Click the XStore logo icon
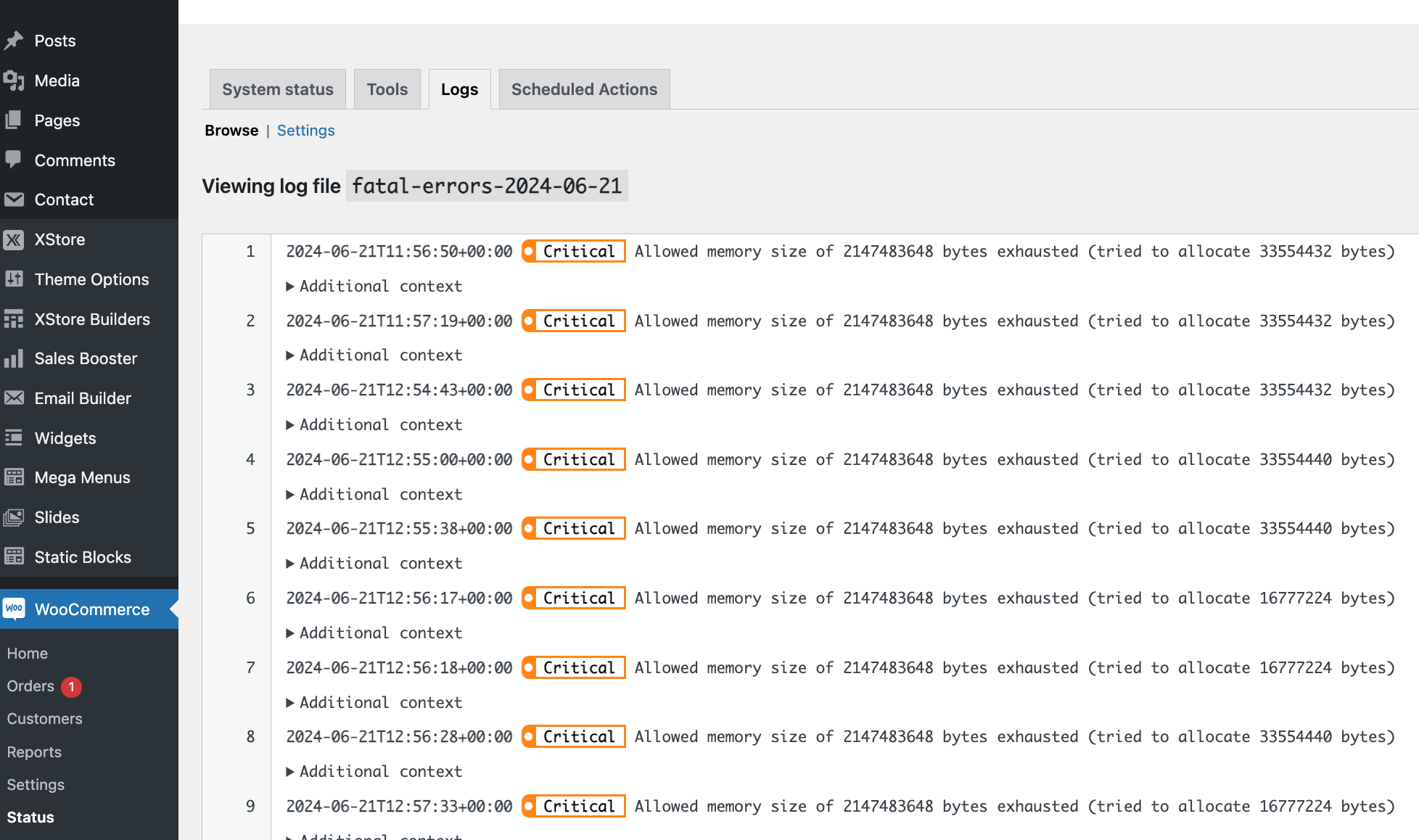1419x840 pixels. point(14,239)
